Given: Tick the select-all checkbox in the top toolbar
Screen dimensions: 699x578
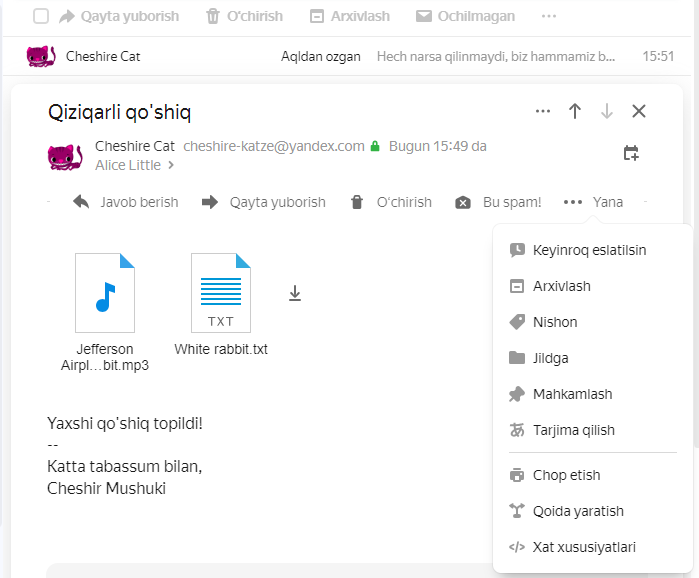Looking at the screenshot, I should tap(41, 16).
